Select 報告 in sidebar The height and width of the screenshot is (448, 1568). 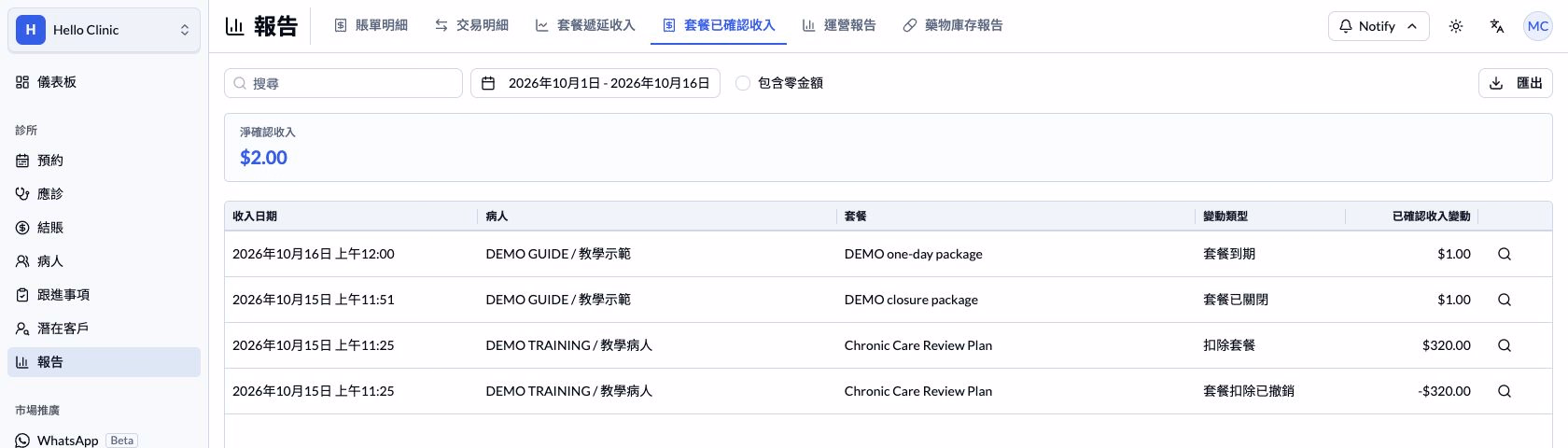[x=104, y=362]
